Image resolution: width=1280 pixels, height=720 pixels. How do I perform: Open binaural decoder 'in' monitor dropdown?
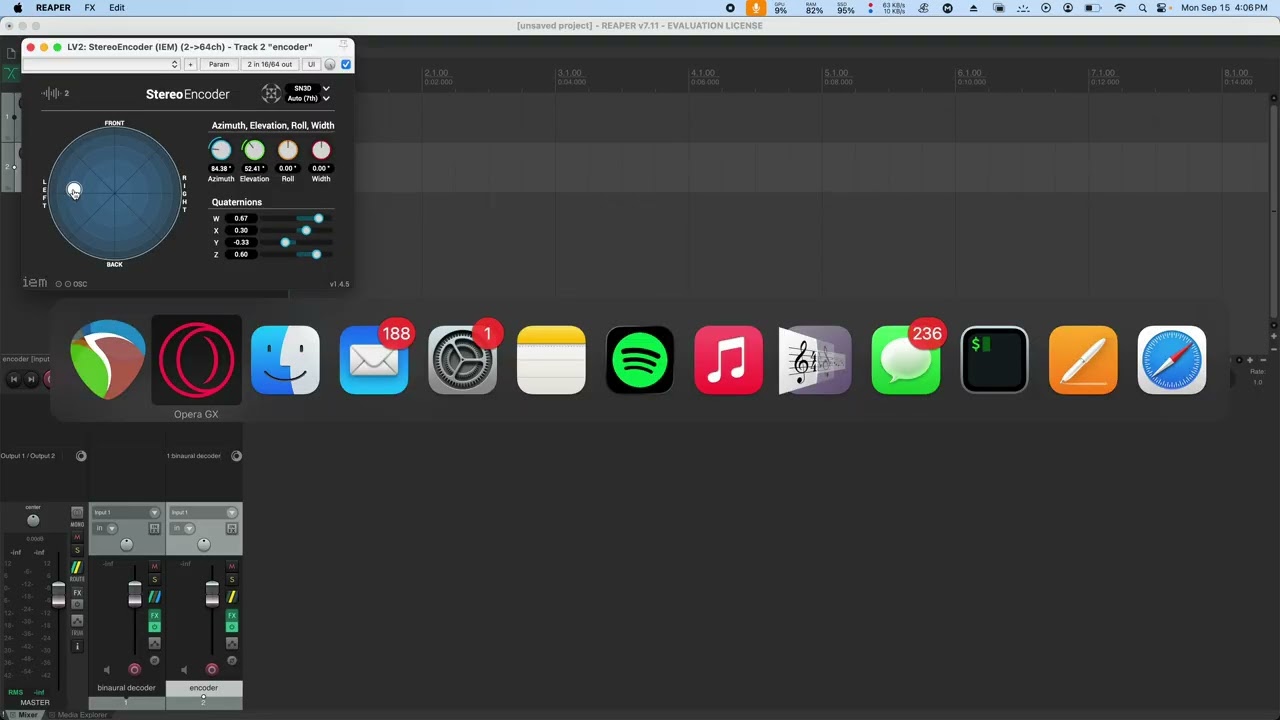[105, 528]
